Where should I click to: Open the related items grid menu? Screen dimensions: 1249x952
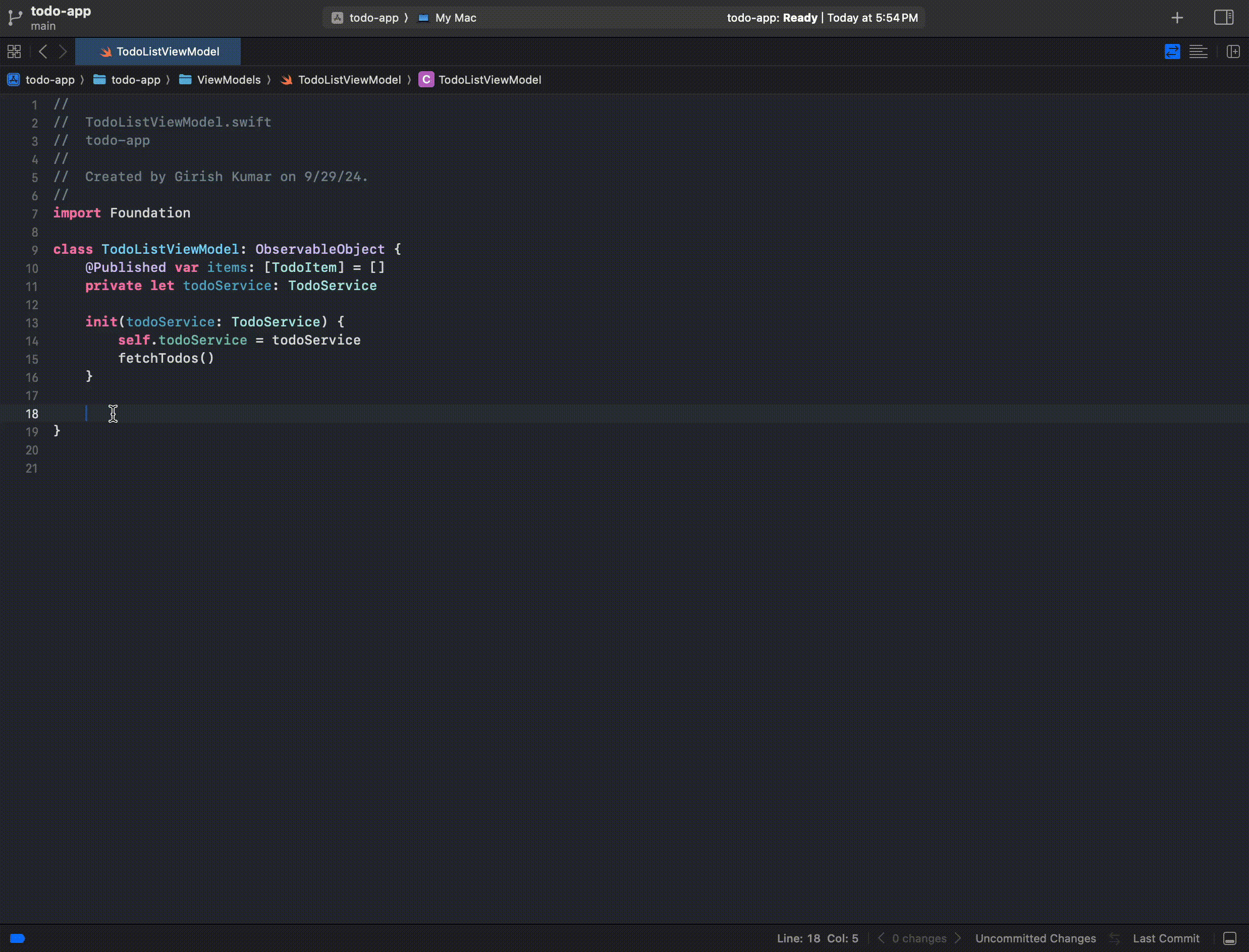(x=14, y=51)
